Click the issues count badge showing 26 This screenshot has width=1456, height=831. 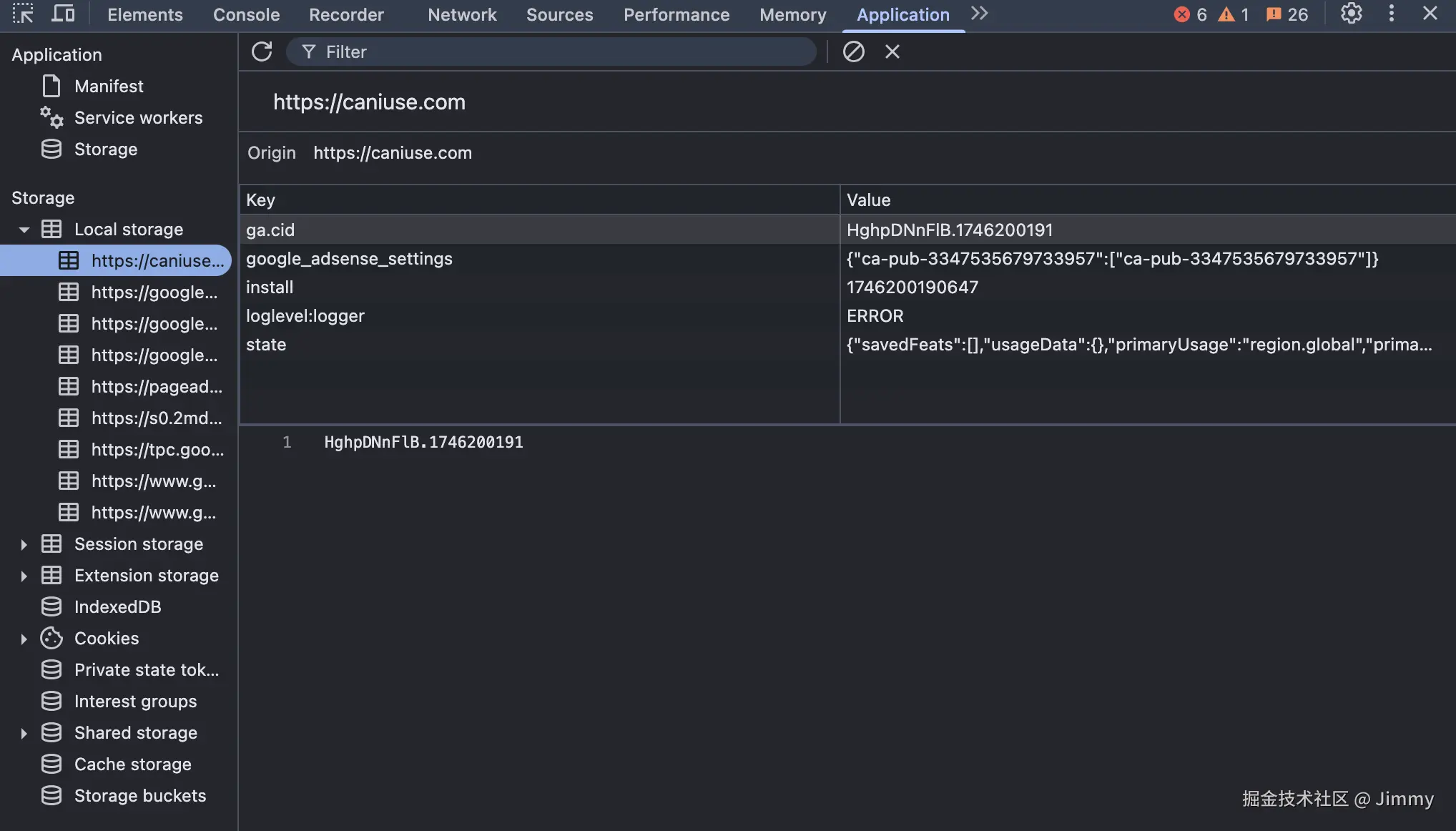click(1287, 14)
